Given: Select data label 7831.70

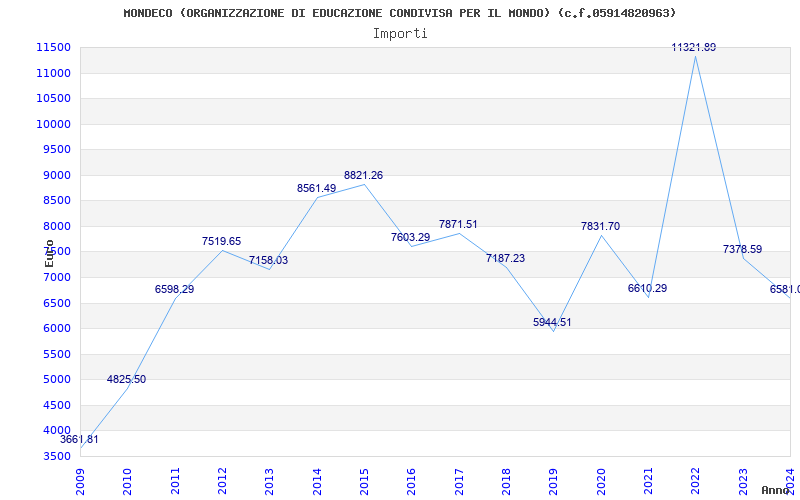Looking at the screenshot, I should pos(601,227).
